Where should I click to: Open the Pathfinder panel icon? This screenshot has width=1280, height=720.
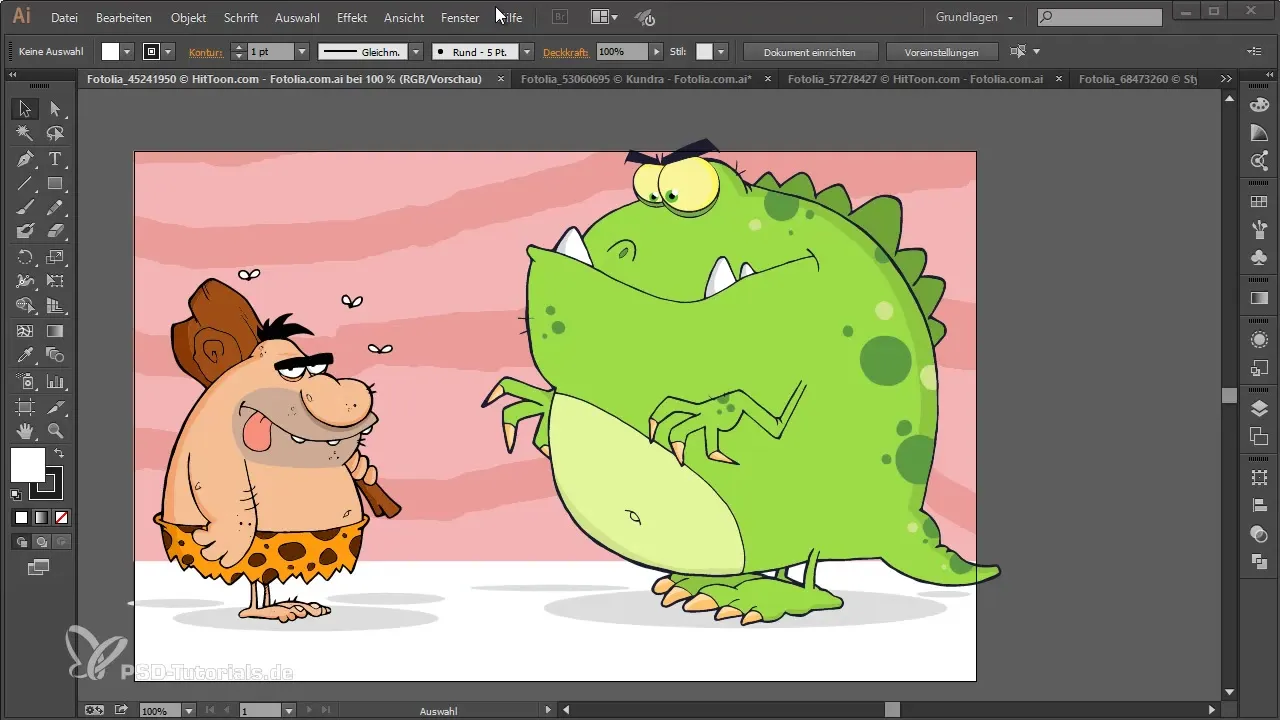pyautogui.click(x=1260, y=563)
